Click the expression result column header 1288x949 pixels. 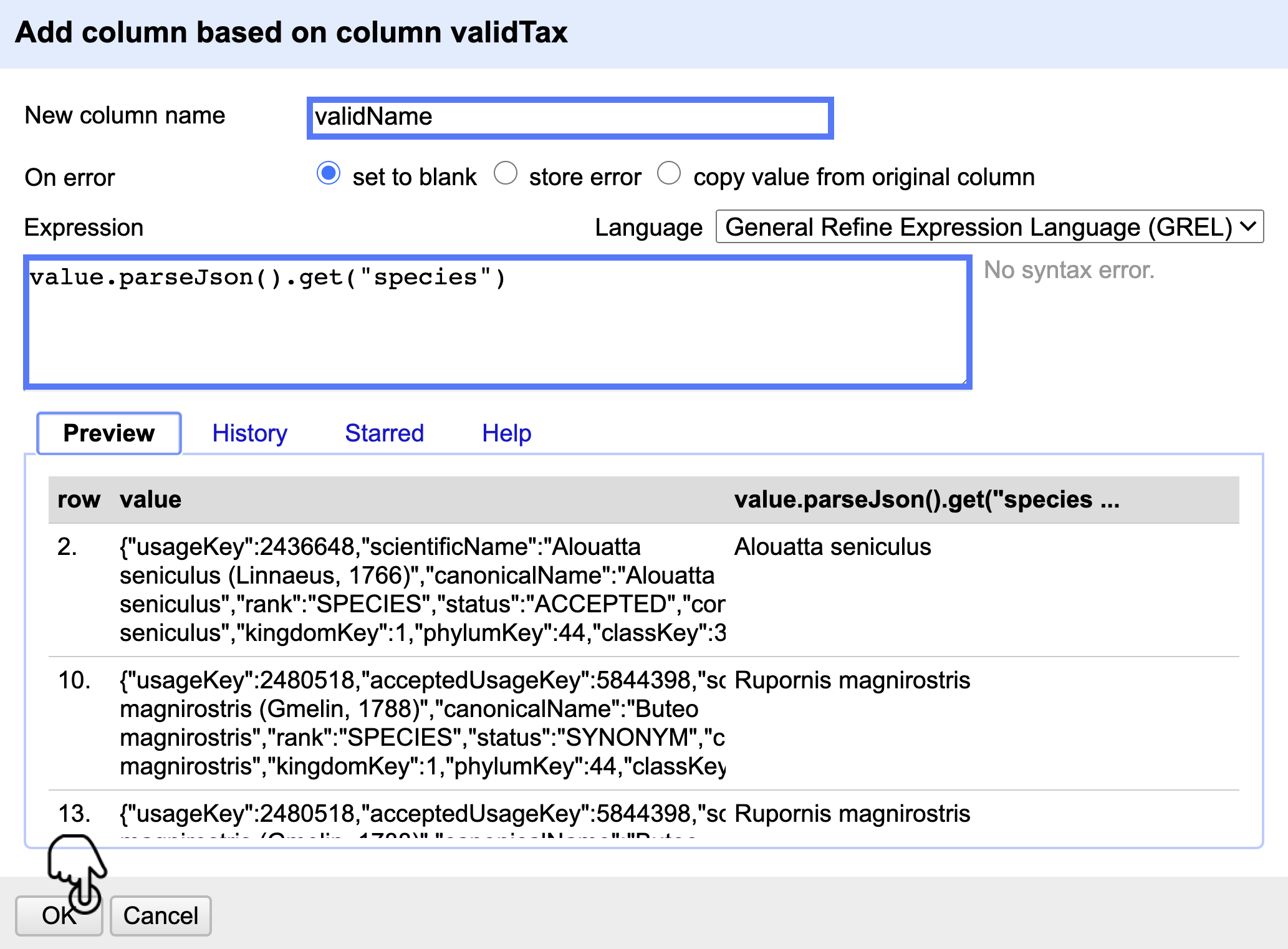pyautogui.click(x=926, y=499)
